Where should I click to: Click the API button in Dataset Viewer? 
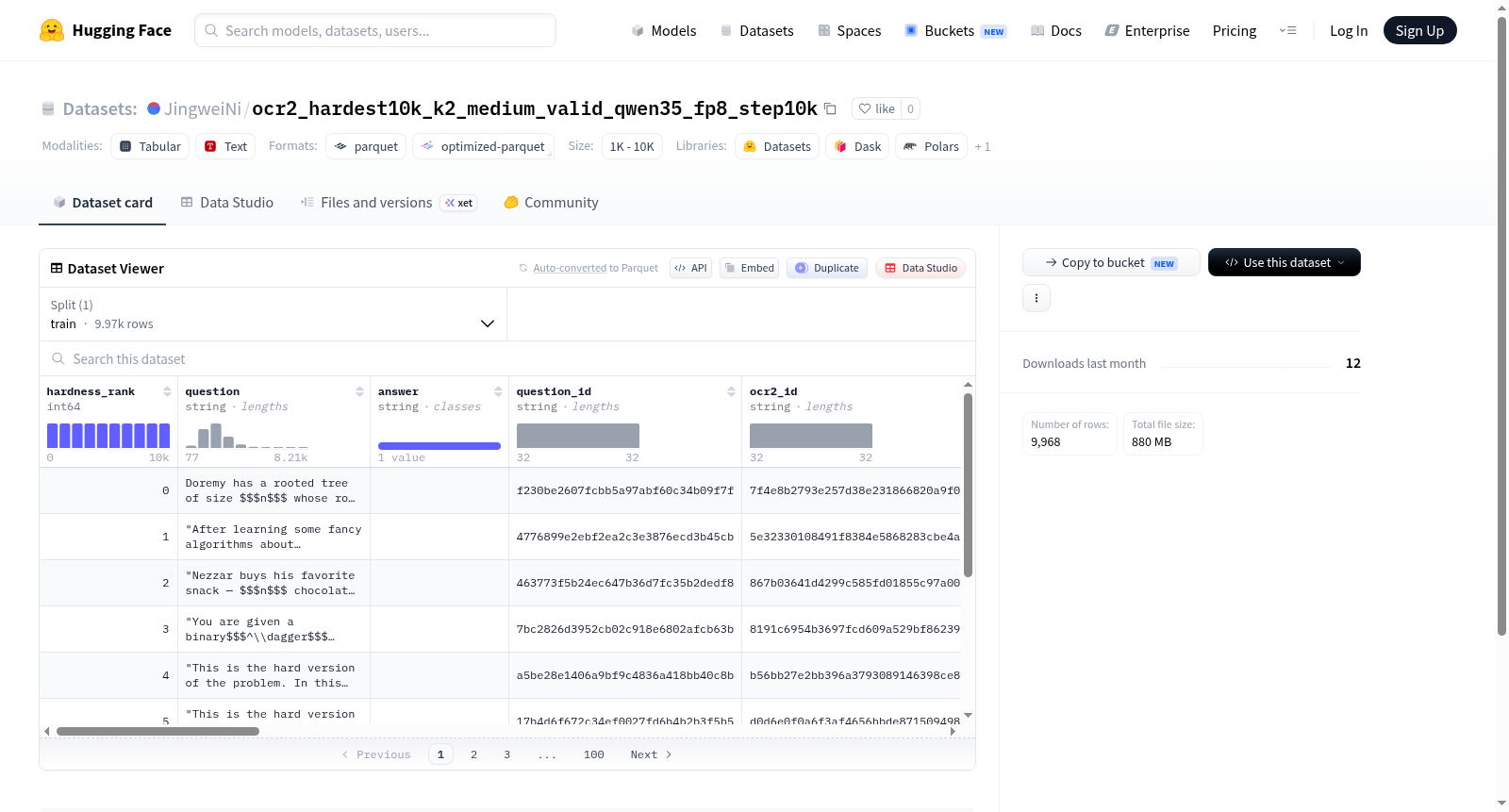pyautogui.click(x=690, y=268)
